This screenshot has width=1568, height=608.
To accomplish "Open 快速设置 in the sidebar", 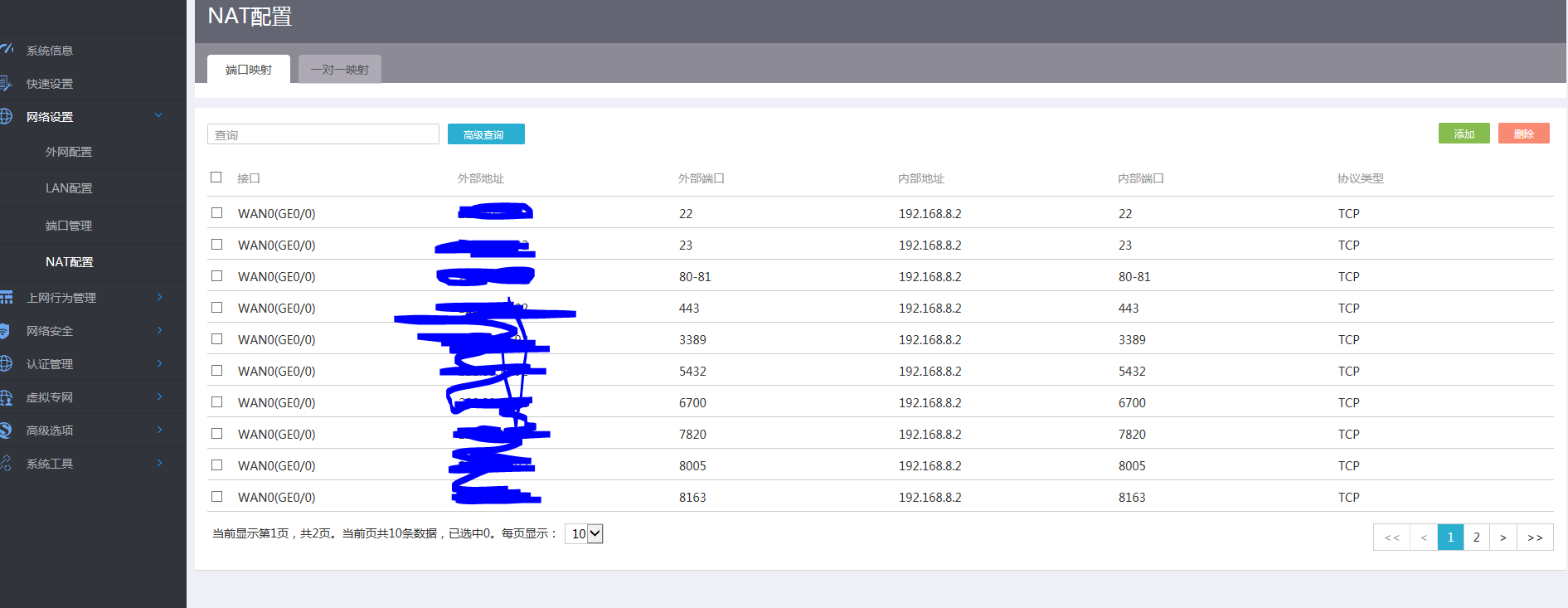I will (50, 84).
